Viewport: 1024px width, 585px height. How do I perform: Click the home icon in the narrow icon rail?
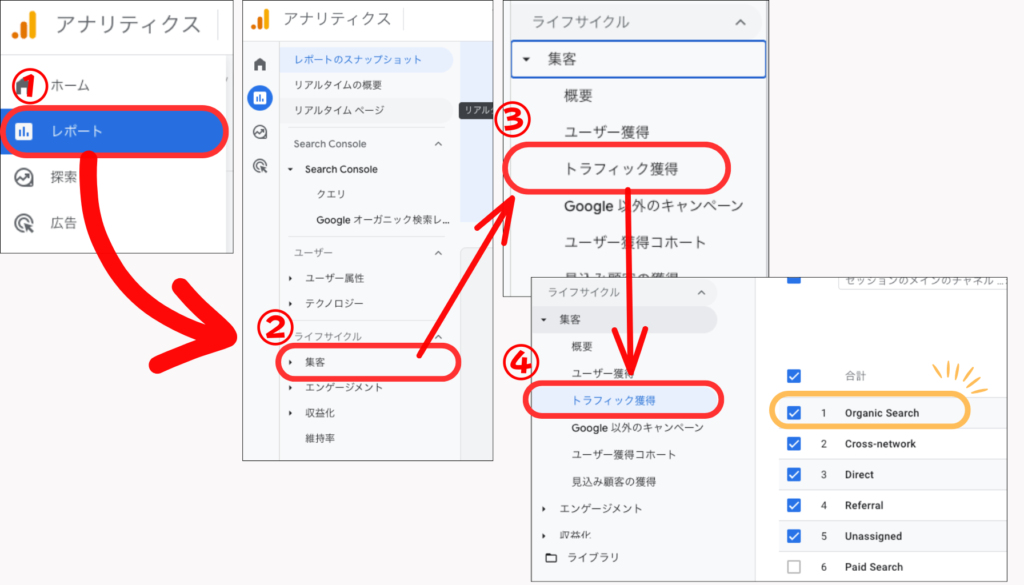(x=260, y=65)
